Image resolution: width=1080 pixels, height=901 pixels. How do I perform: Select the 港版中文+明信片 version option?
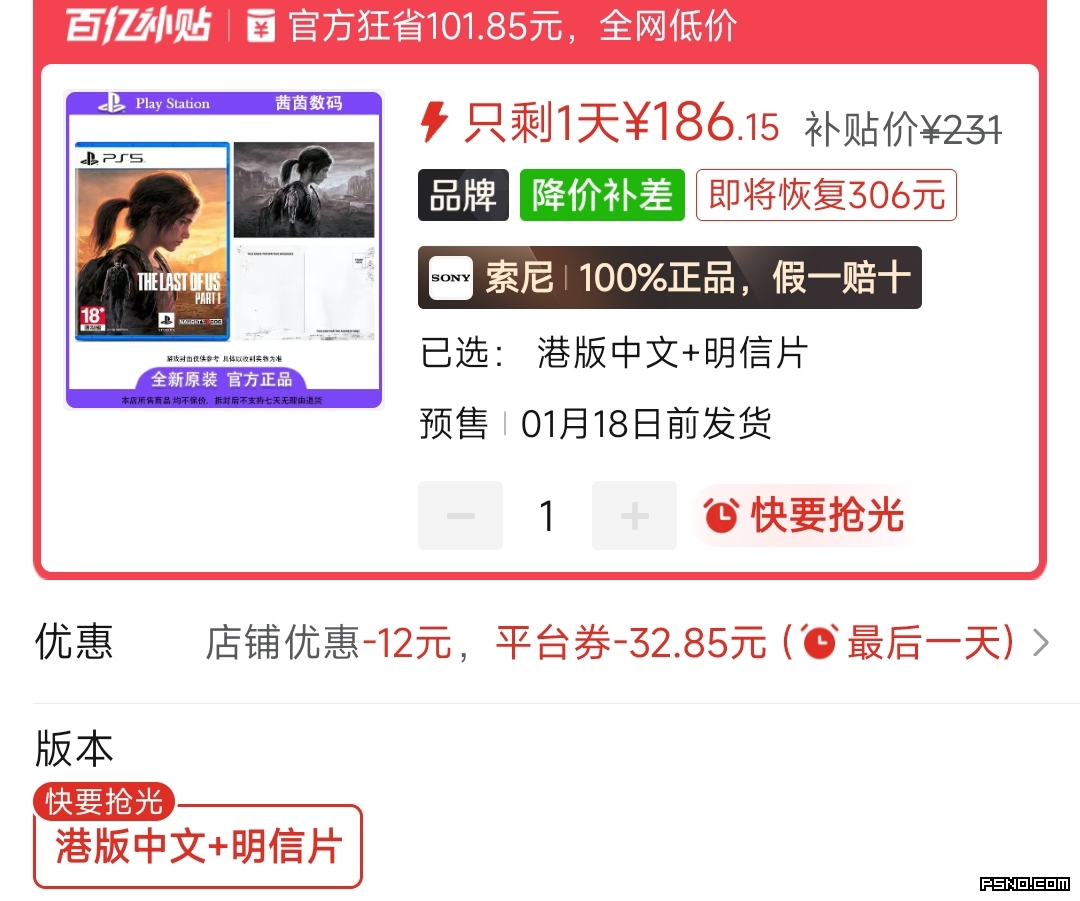[198, 846]
